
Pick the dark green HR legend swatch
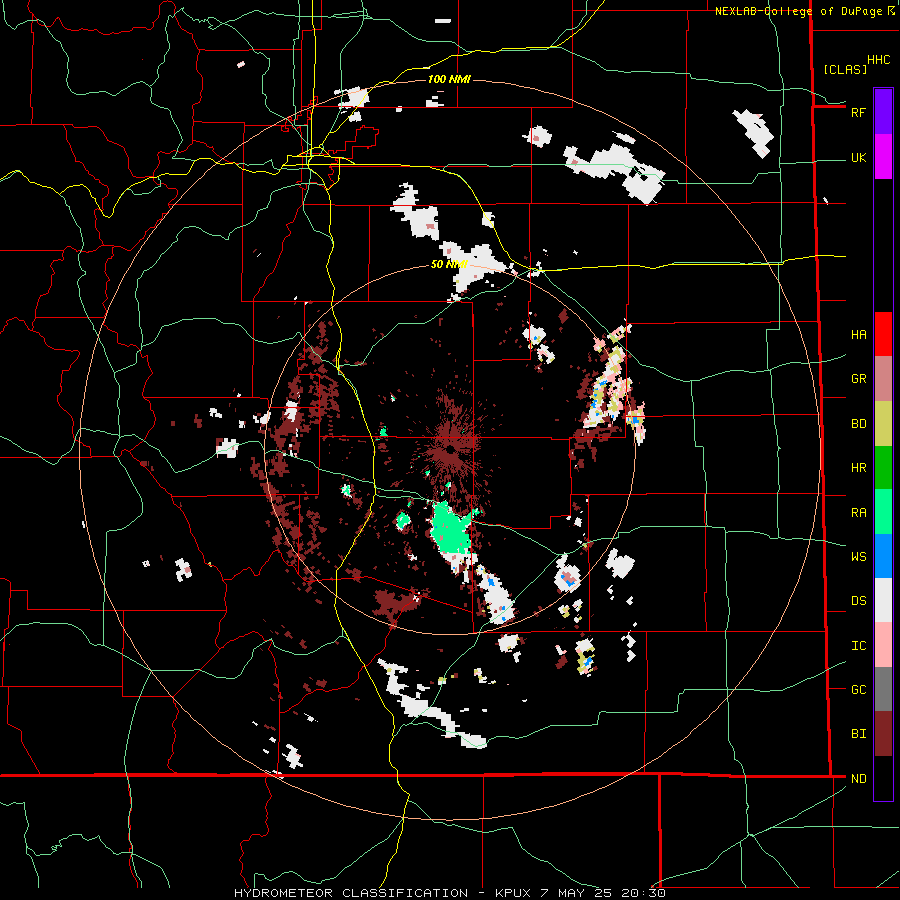pos(883,468)
